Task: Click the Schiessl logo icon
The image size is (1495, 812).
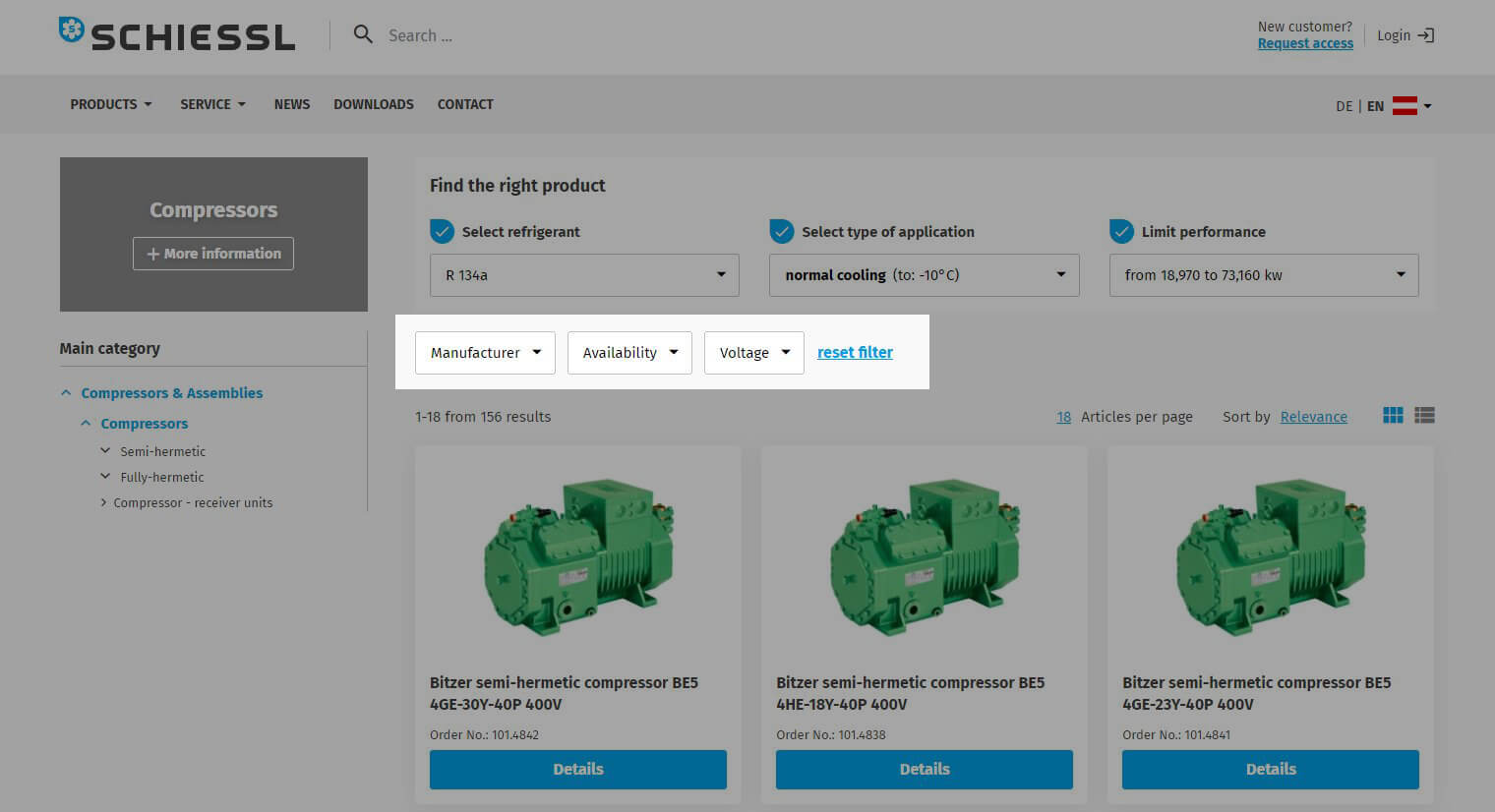Action: point(72,30)
